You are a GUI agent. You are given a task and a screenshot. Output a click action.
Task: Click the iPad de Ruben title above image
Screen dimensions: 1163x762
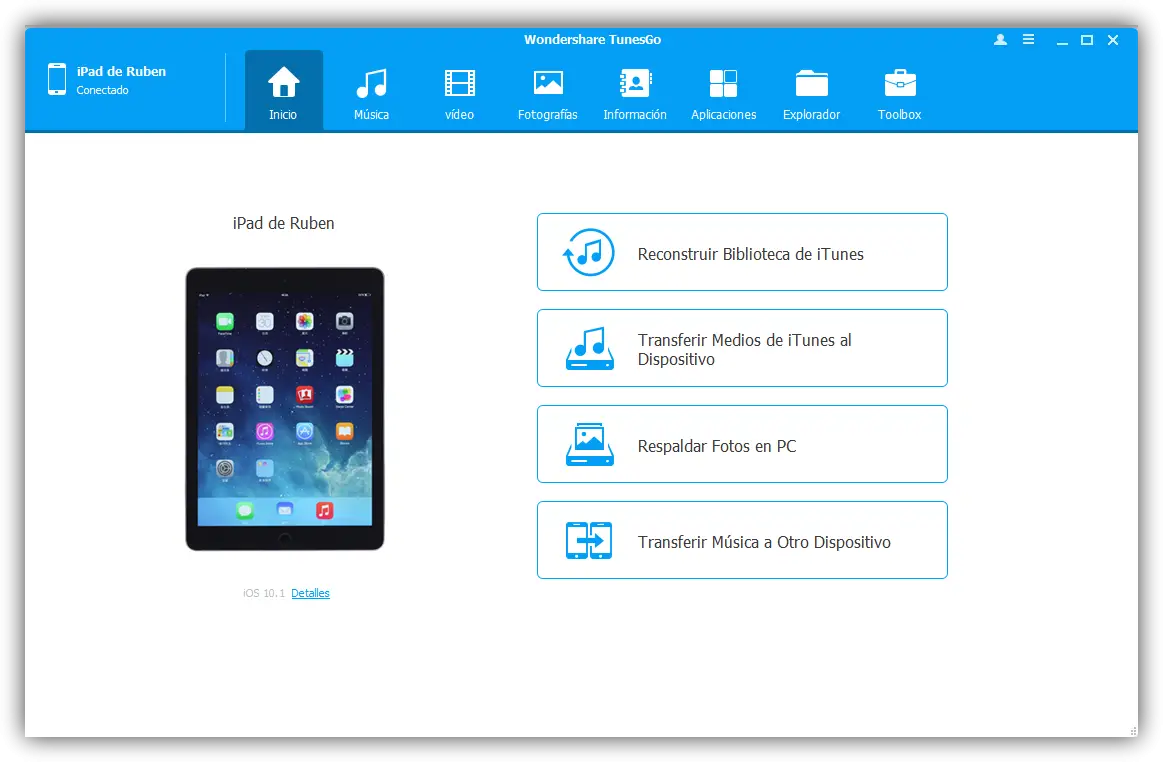pos(283,223)
